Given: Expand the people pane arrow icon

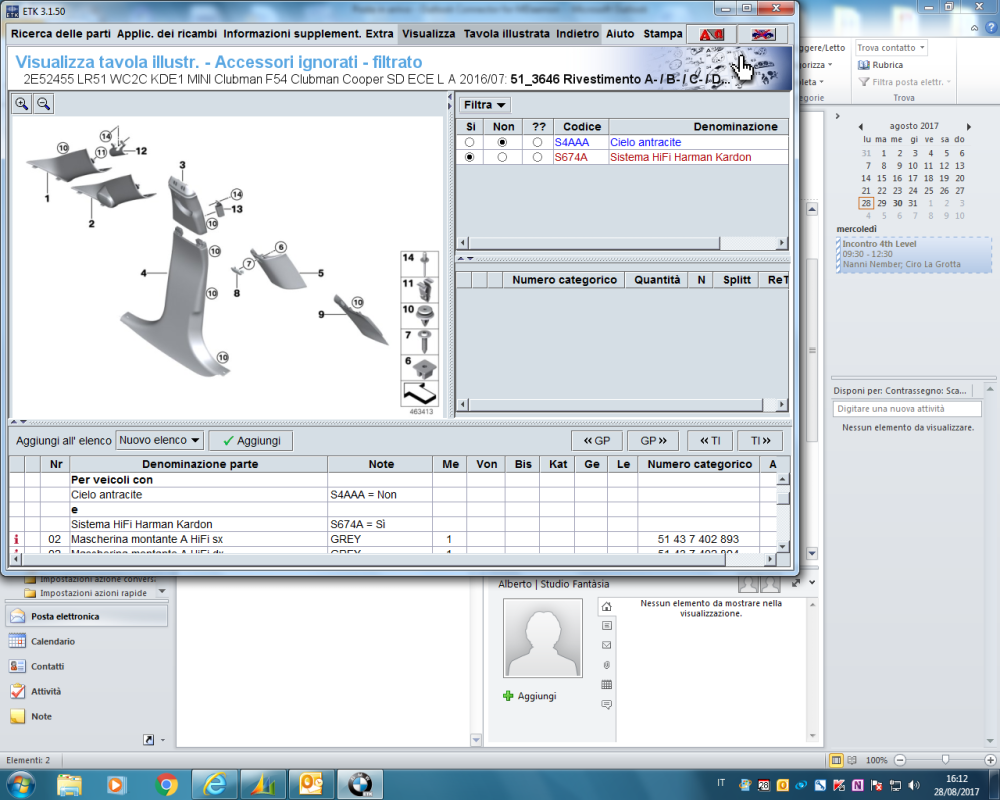Looking at the screenshot, I should (x=796, y=582).
